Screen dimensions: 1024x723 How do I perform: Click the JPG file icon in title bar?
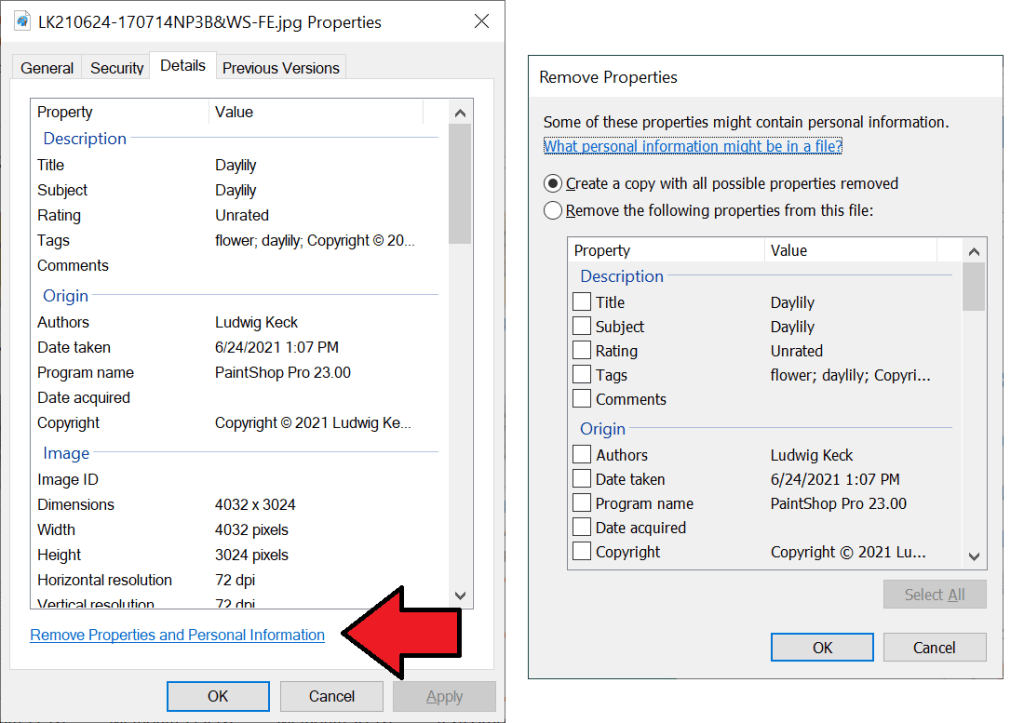(21, 21)
